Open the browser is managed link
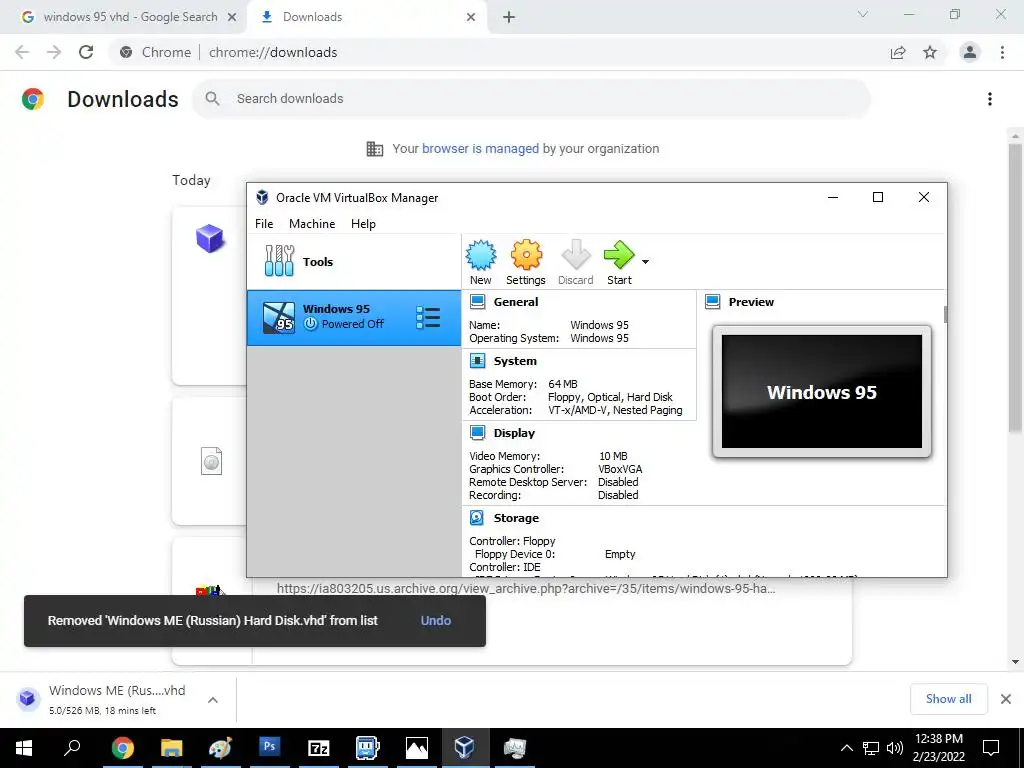Screen dimensions: 1024x768 [x=480, y=149]
